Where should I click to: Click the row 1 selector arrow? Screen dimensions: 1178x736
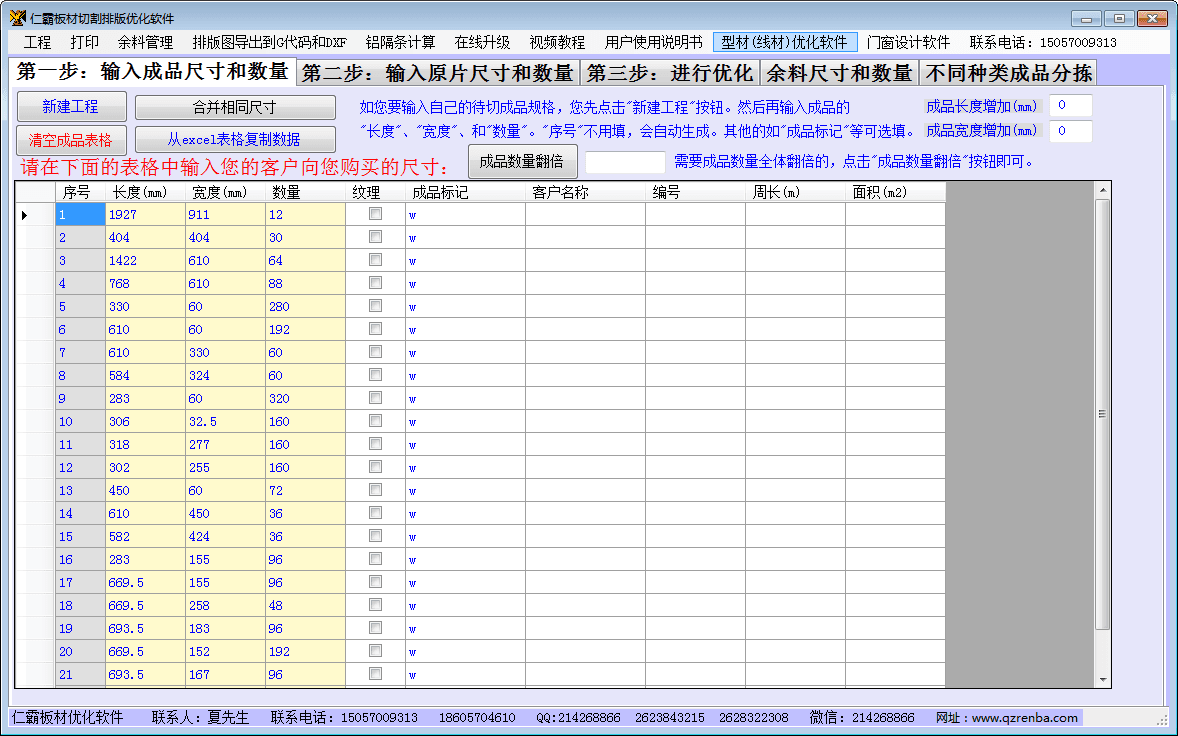click(25, 215)
